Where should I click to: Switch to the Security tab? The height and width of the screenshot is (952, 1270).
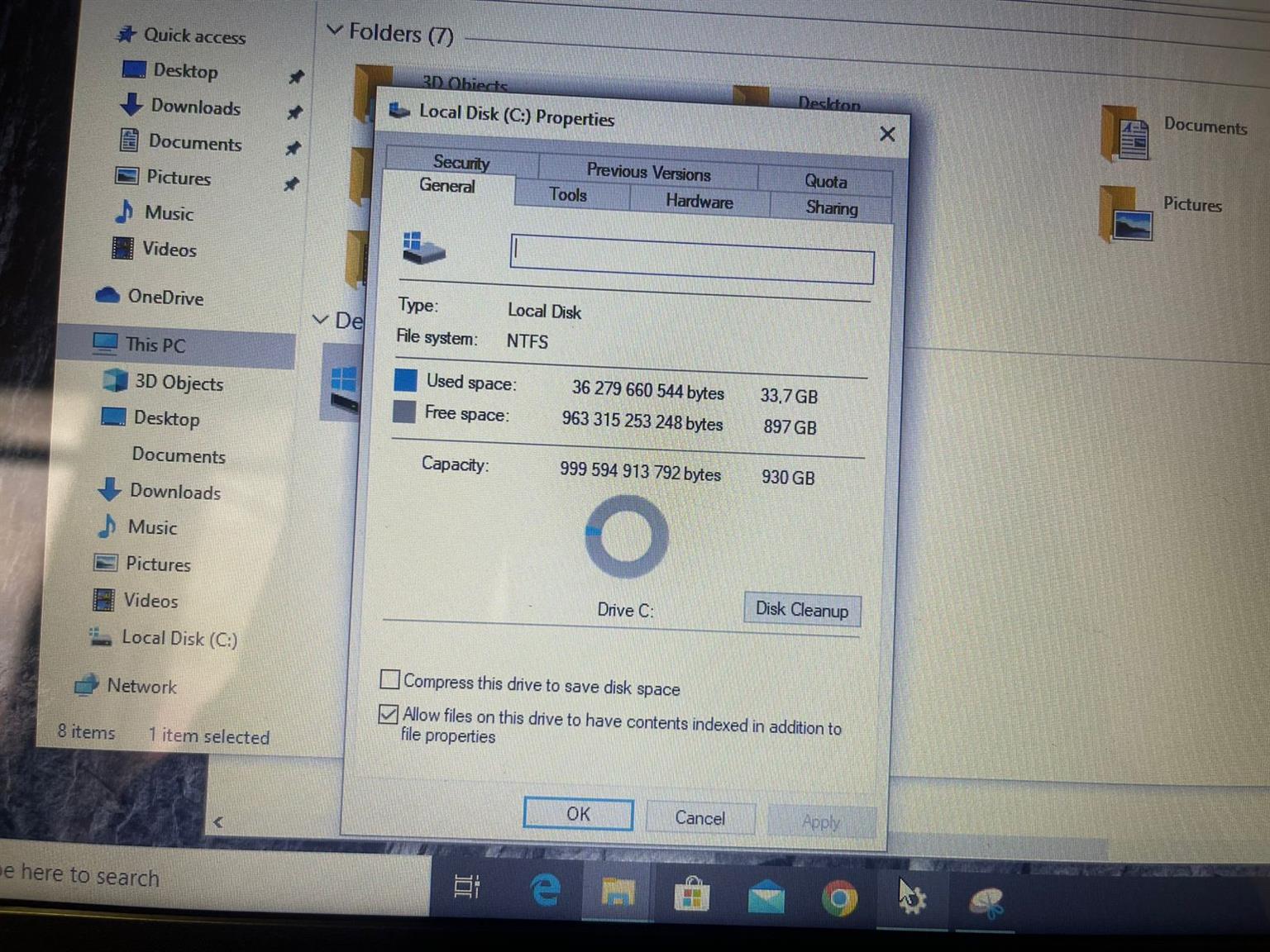point(461,162)
